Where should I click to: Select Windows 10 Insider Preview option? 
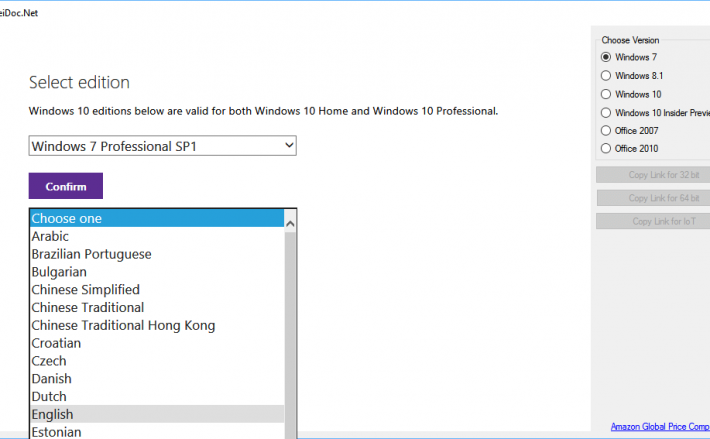pos(606,113)
